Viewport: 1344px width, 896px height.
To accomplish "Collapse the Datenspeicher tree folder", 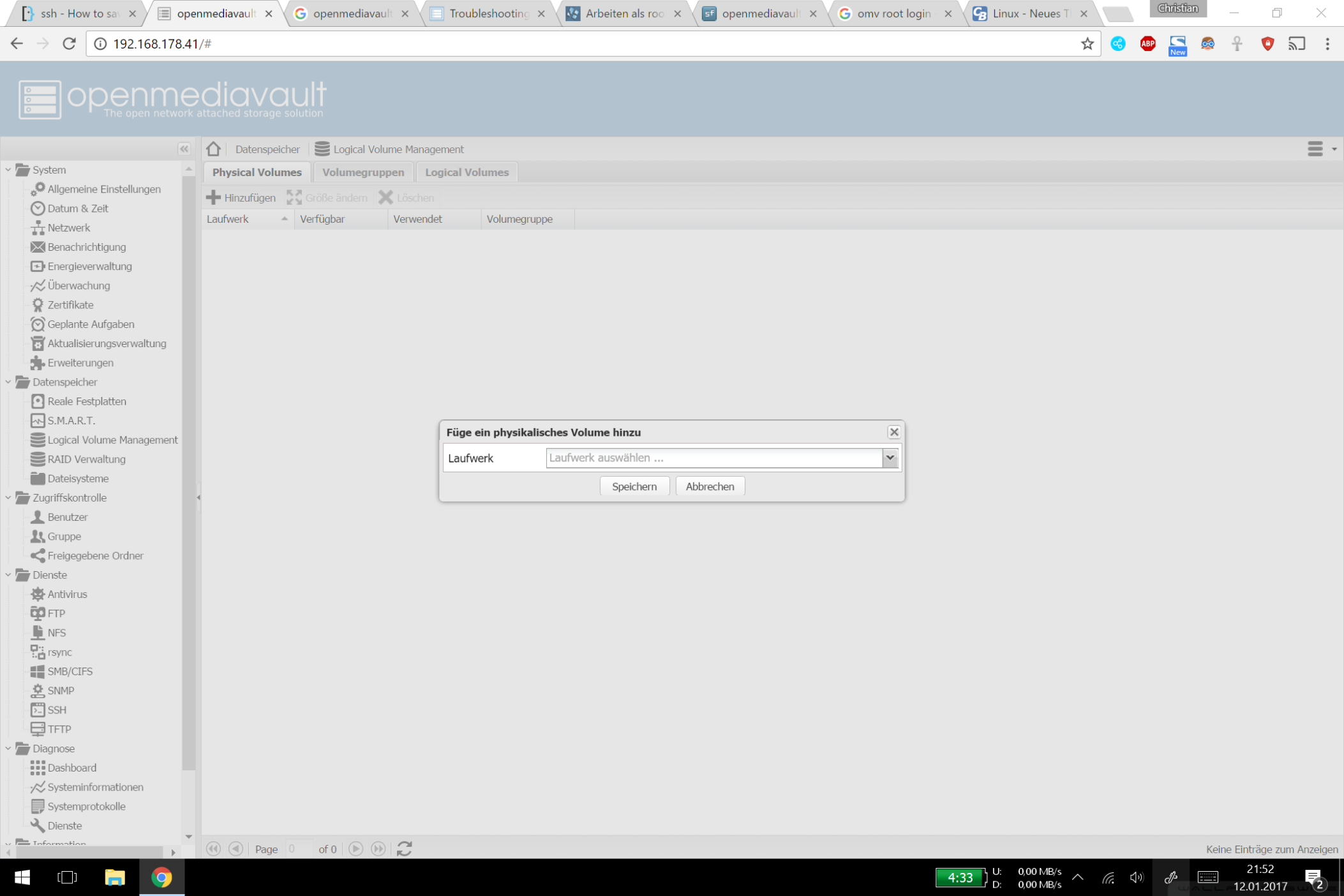I will [8, 382].
